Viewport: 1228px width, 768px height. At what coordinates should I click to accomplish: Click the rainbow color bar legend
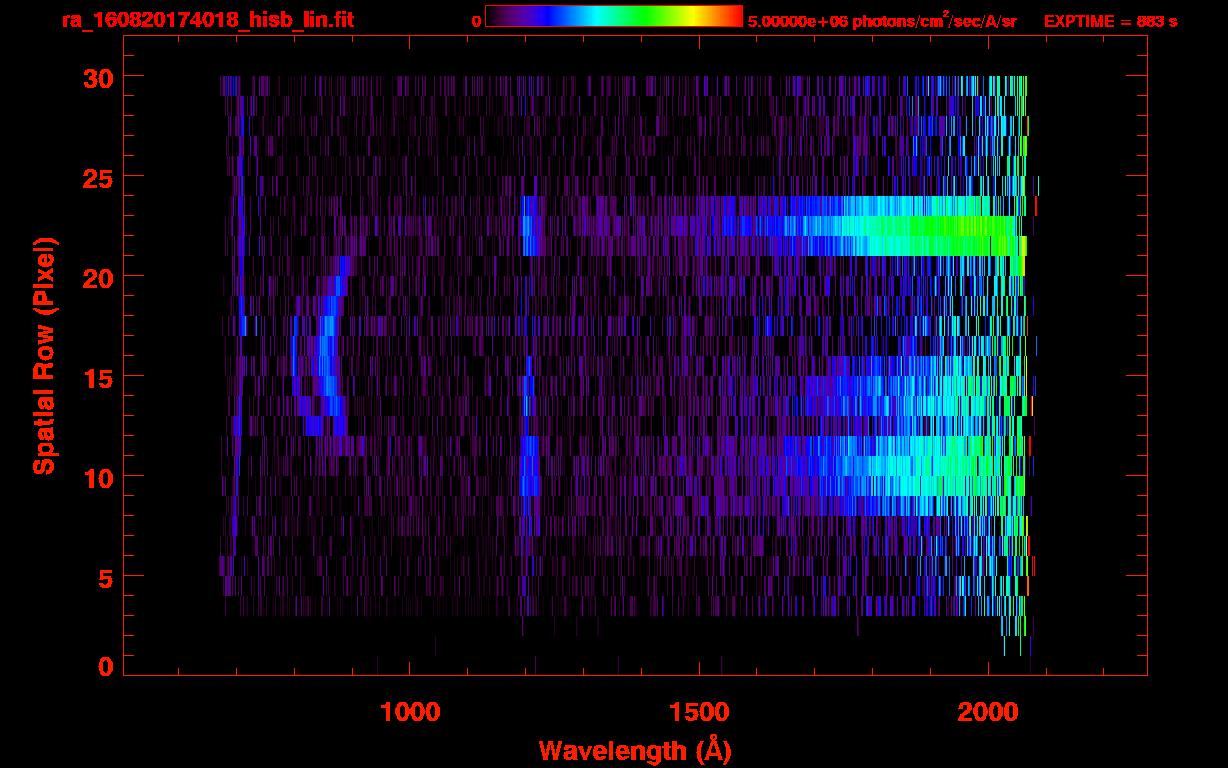coord(614,16)
